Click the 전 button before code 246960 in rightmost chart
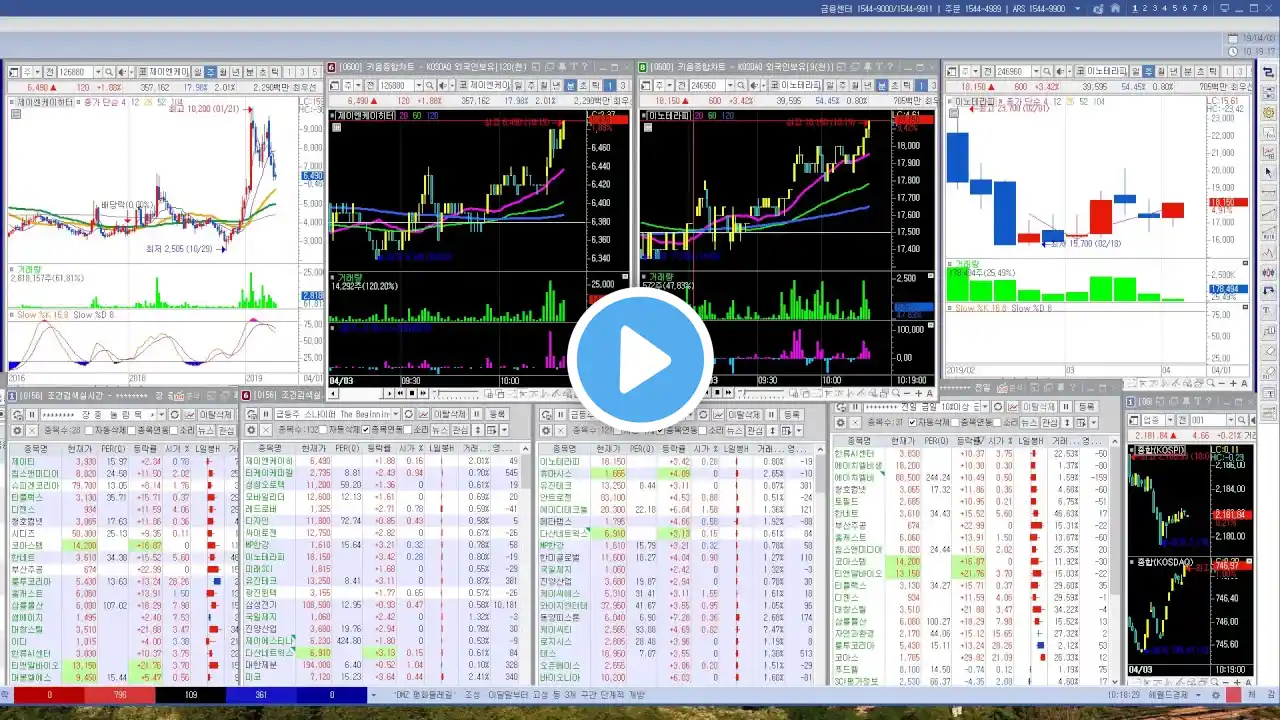Viewport: 1280px width, 720px height. (x=988, y=72)
